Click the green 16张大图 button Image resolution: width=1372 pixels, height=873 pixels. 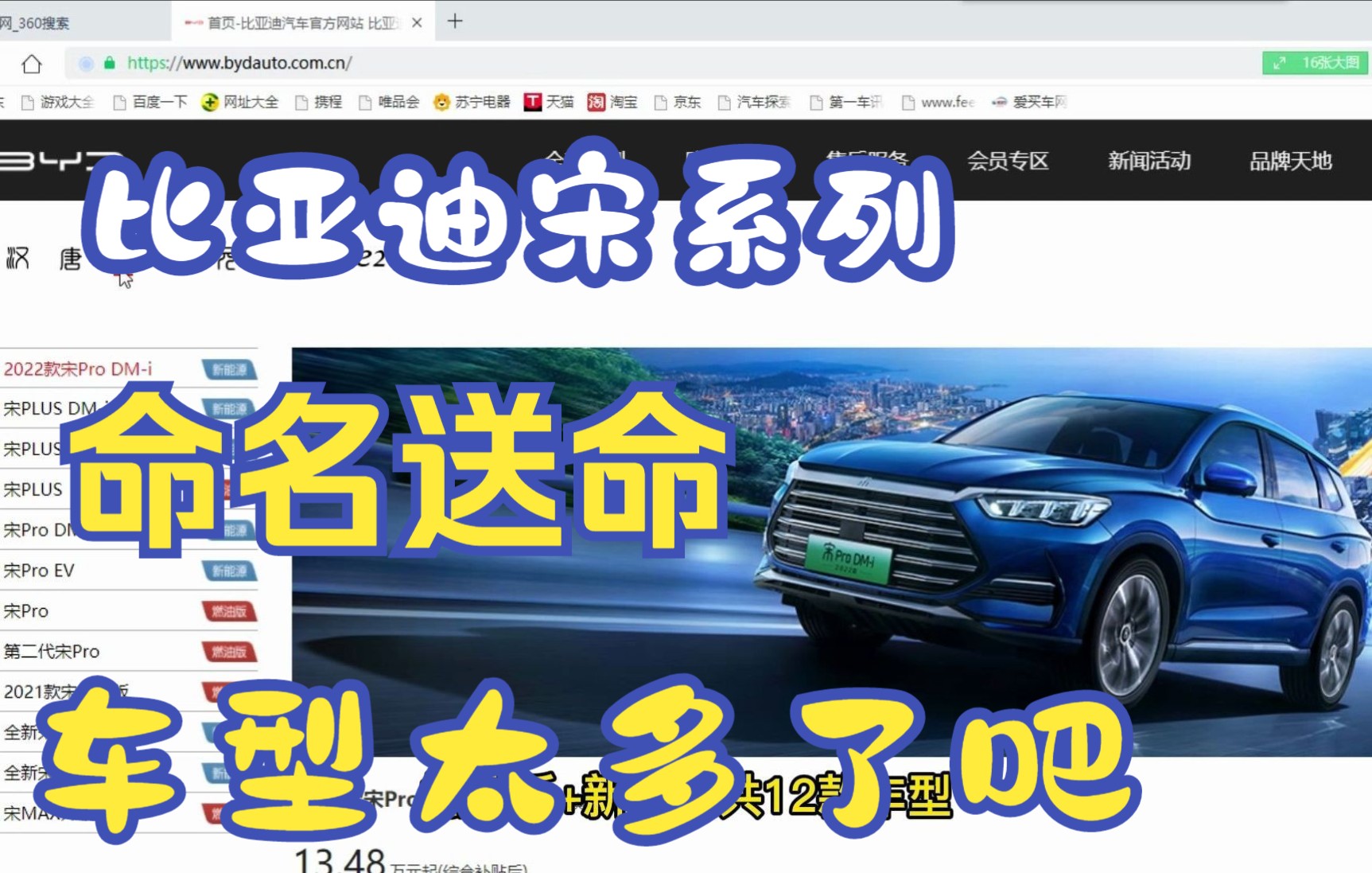click(x=1315, y=63)
